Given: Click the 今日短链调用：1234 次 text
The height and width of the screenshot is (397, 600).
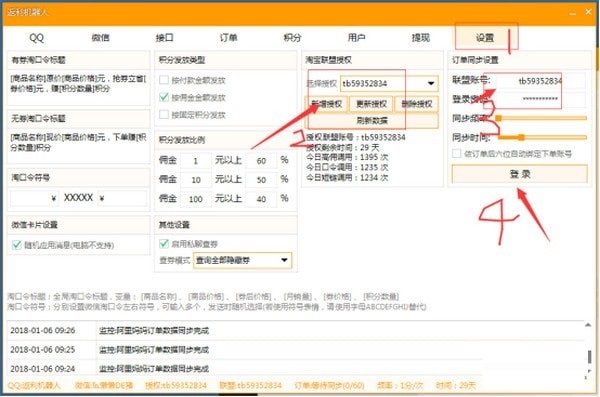Looking at the screenshot, I should [x=347, y=178].
